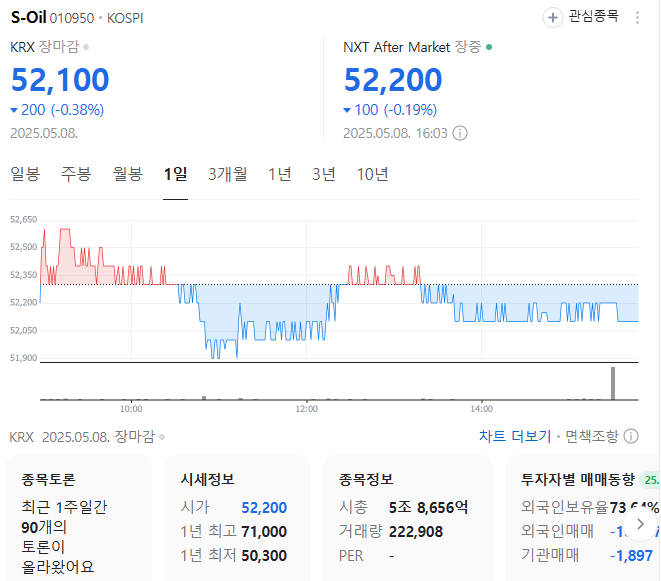The height and width of the screenshot is (581, 661).
Task: Click the intraday price chart line area
Action: [339, 291]
